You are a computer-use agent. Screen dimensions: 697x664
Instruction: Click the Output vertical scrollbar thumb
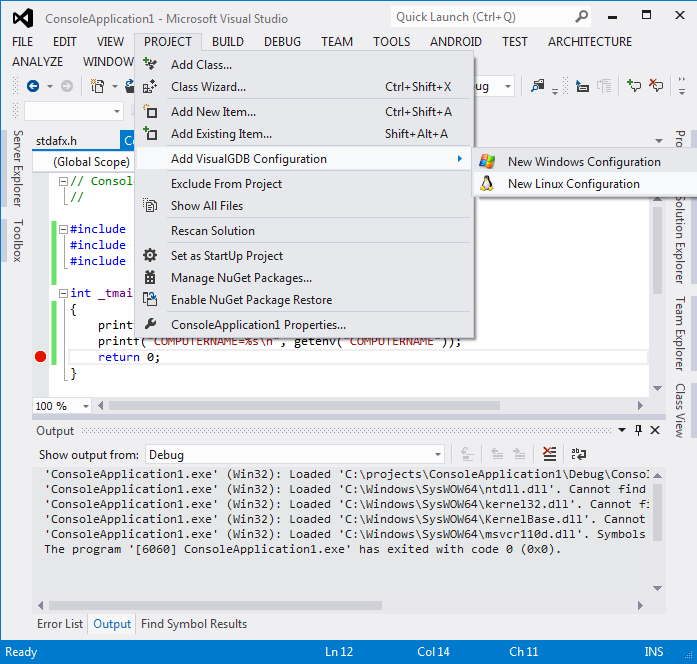[657, 512]
